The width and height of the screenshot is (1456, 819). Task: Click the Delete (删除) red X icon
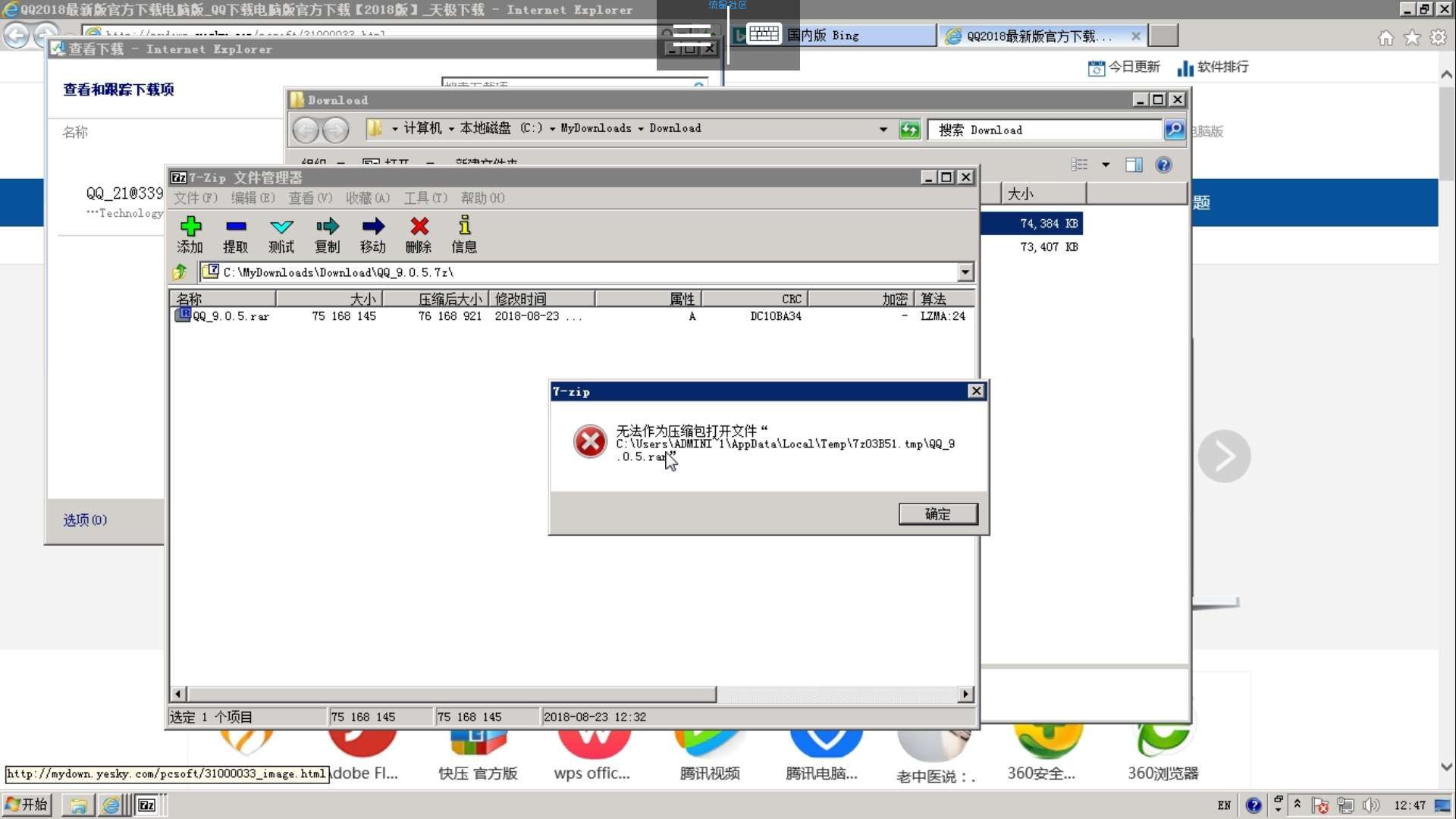coord(419,227)
